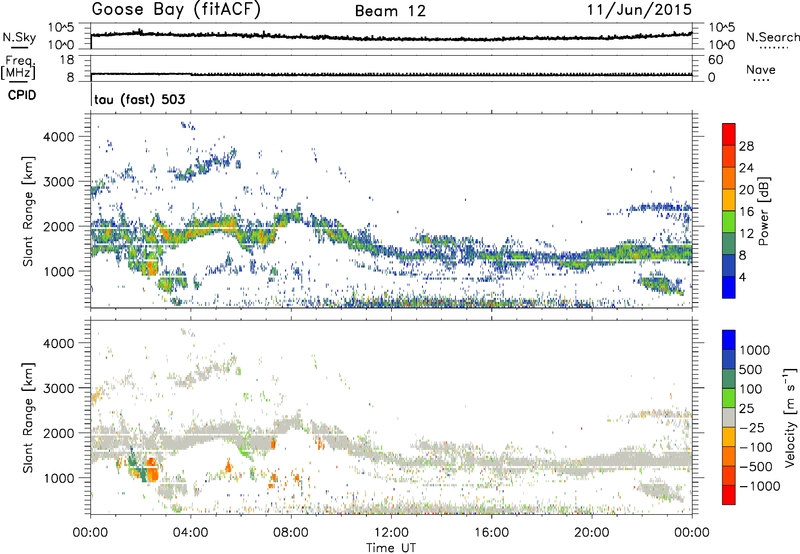Click the 60 tick on Nave axis
Screen dimensions: 800x554
pyautogui.click(x=715, y=60)
